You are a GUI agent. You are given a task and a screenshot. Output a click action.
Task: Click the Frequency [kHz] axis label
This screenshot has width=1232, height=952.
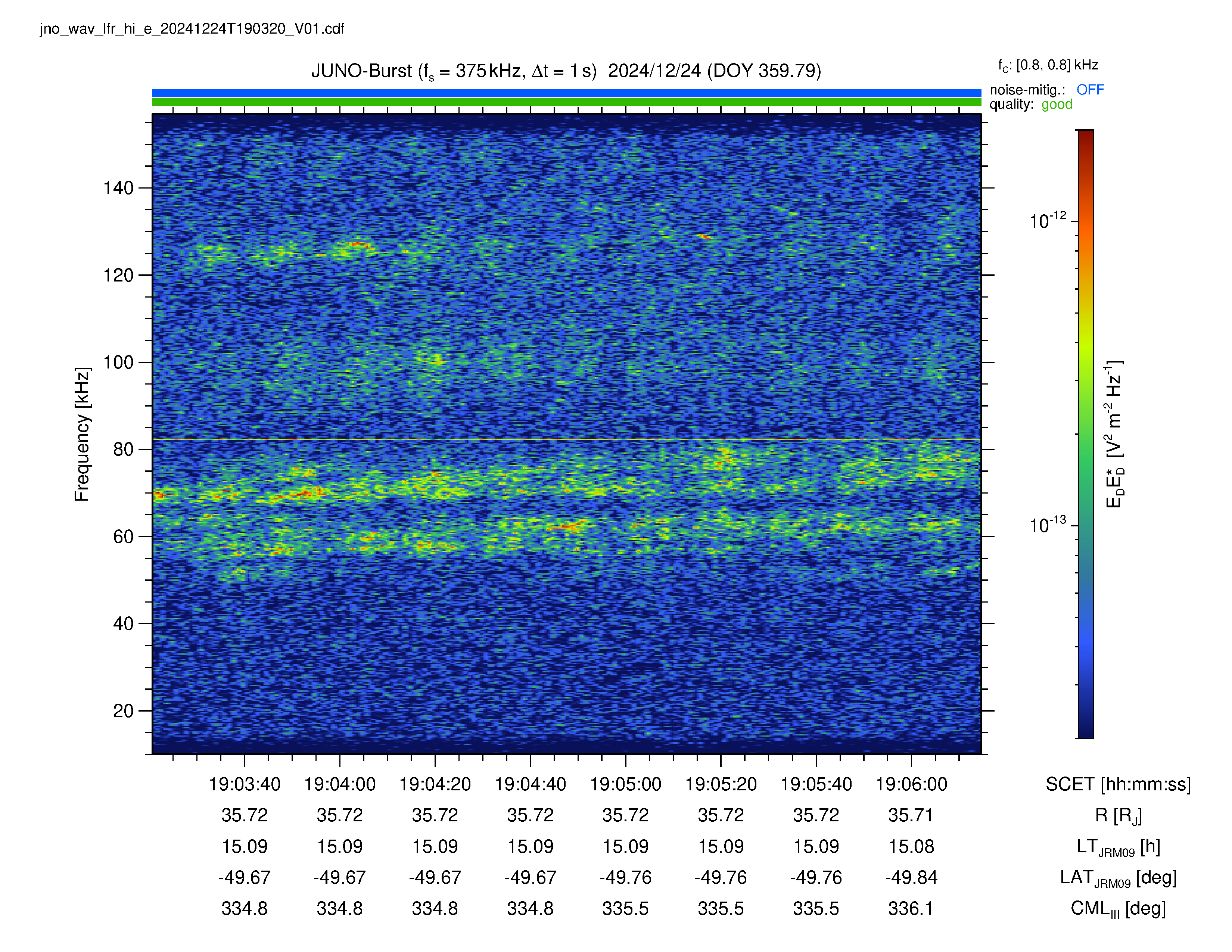click(83, 434)
